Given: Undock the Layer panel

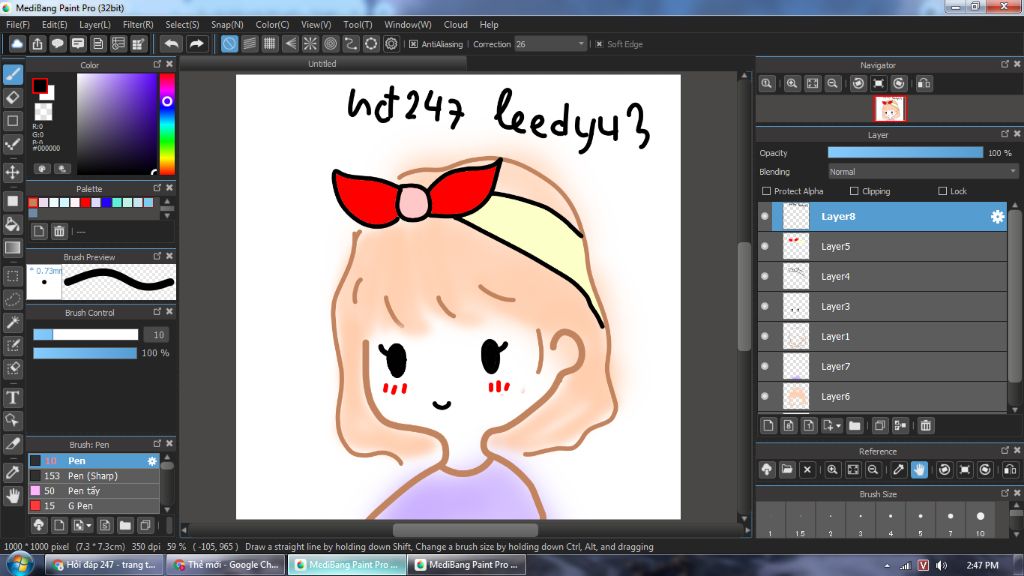Looking at the screenshot, I should pyautogui.click(x=1004, y=134).
